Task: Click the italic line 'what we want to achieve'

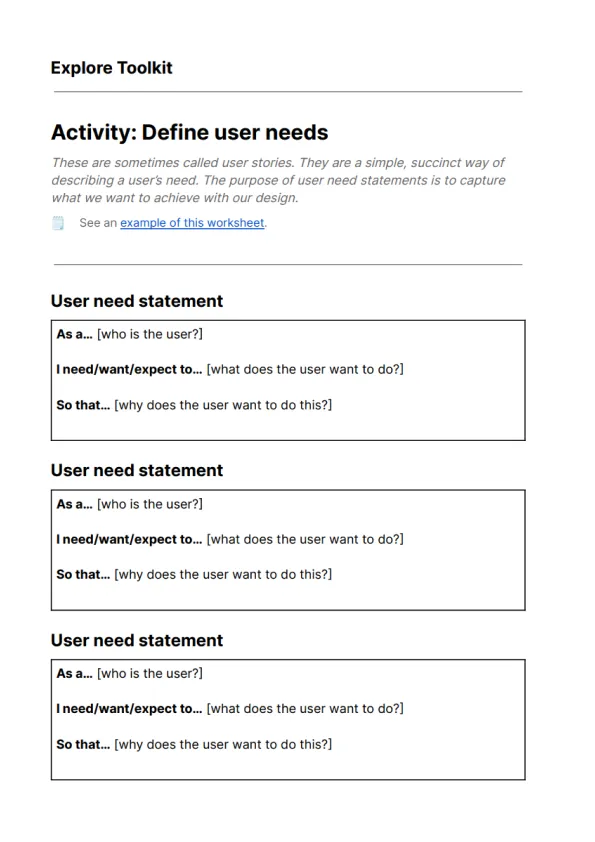Action: (x=175, y=198)
